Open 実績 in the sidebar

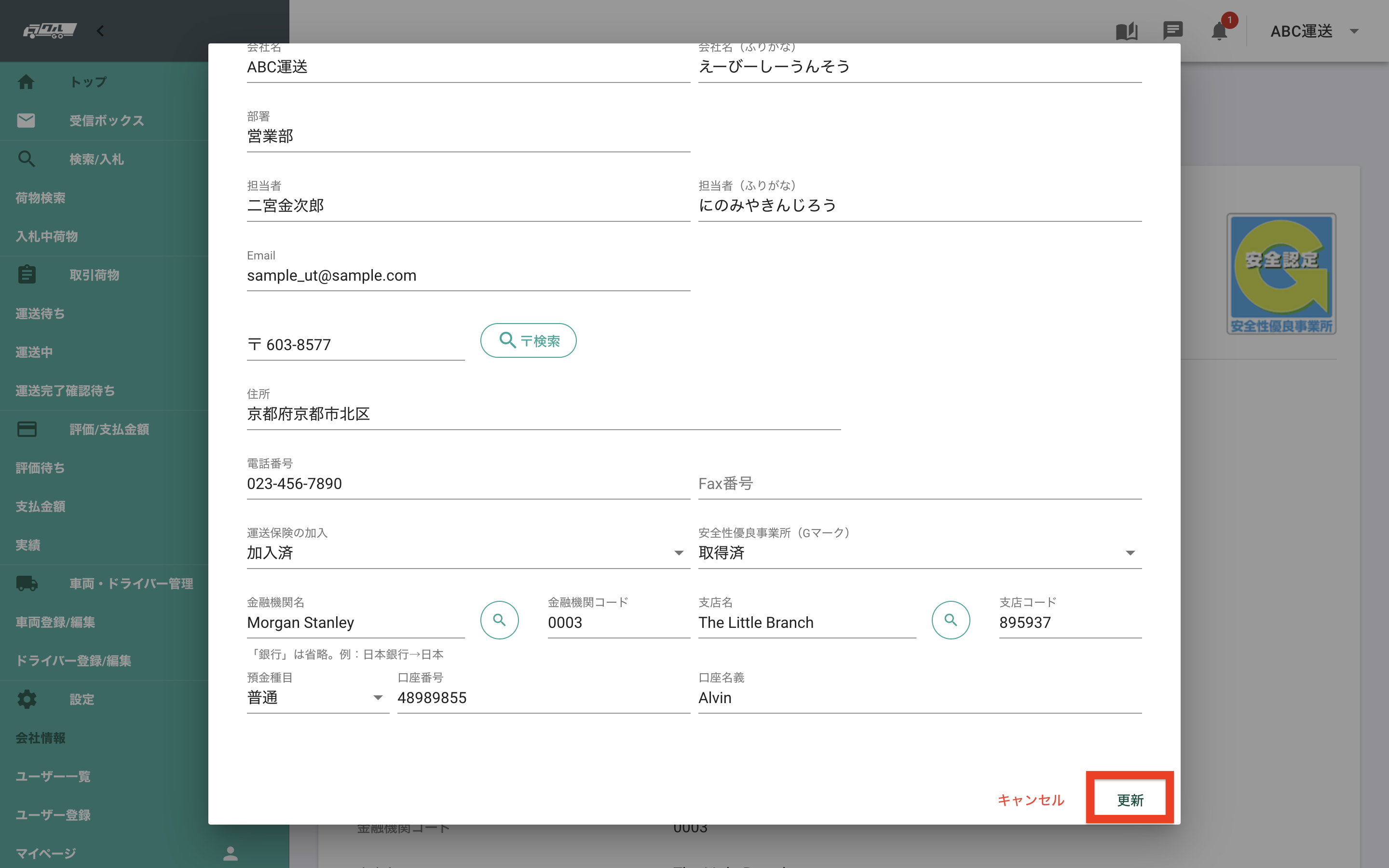[x=27, y=545]
